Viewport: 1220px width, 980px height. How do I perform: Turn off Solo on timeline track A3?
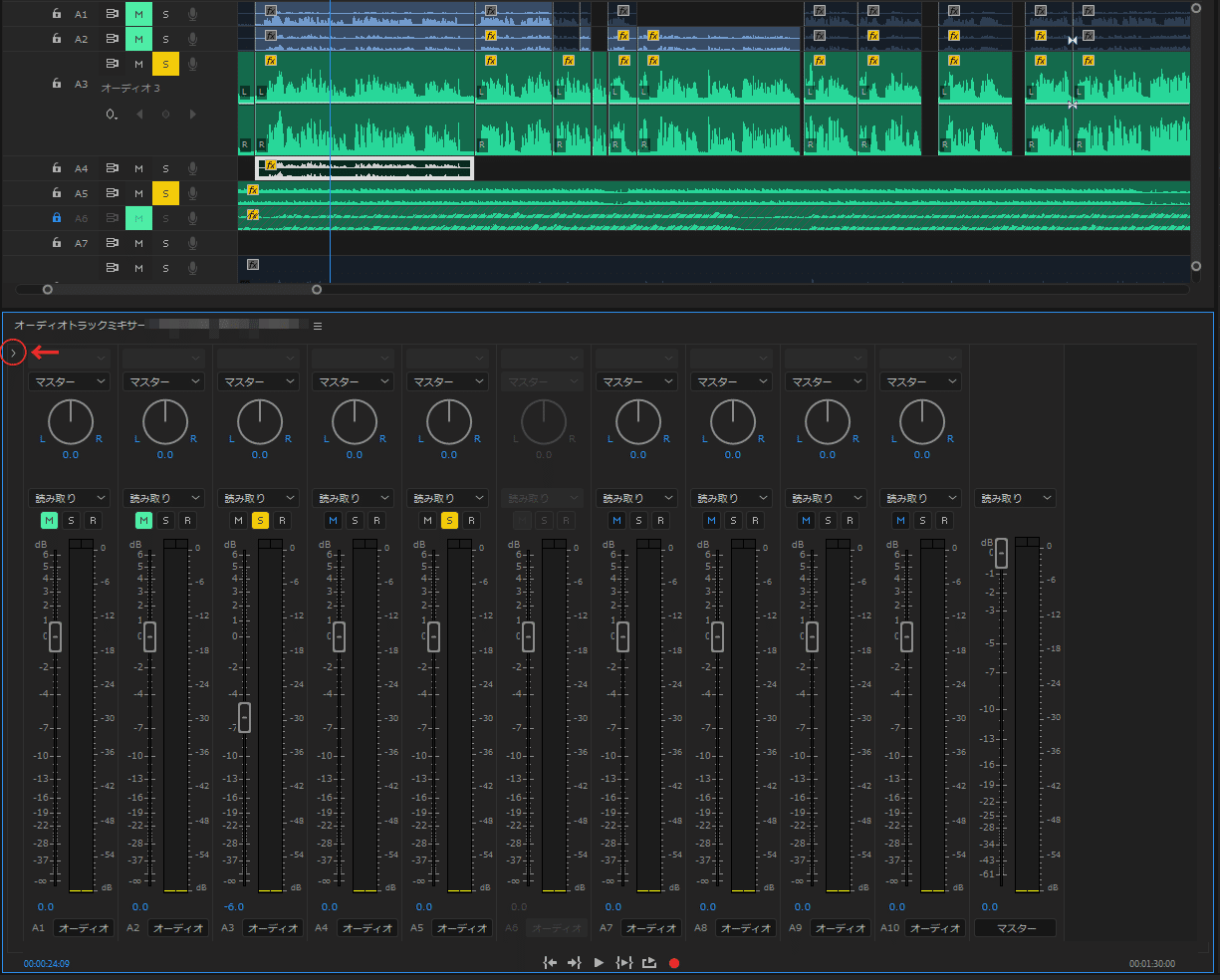click(165, 65)
